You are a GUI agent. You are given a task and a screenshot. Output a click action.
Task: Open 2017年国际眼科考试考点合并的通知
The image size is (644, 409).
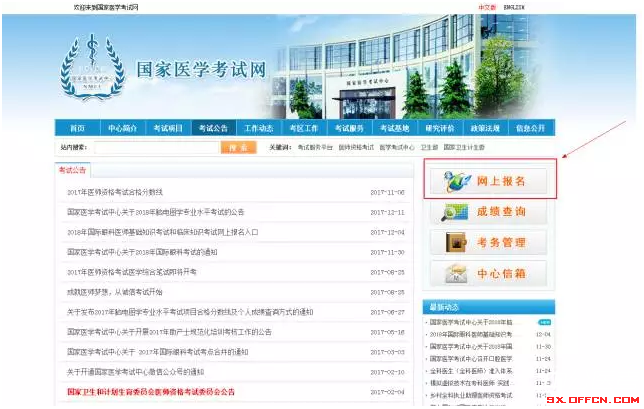pos(158,352)
